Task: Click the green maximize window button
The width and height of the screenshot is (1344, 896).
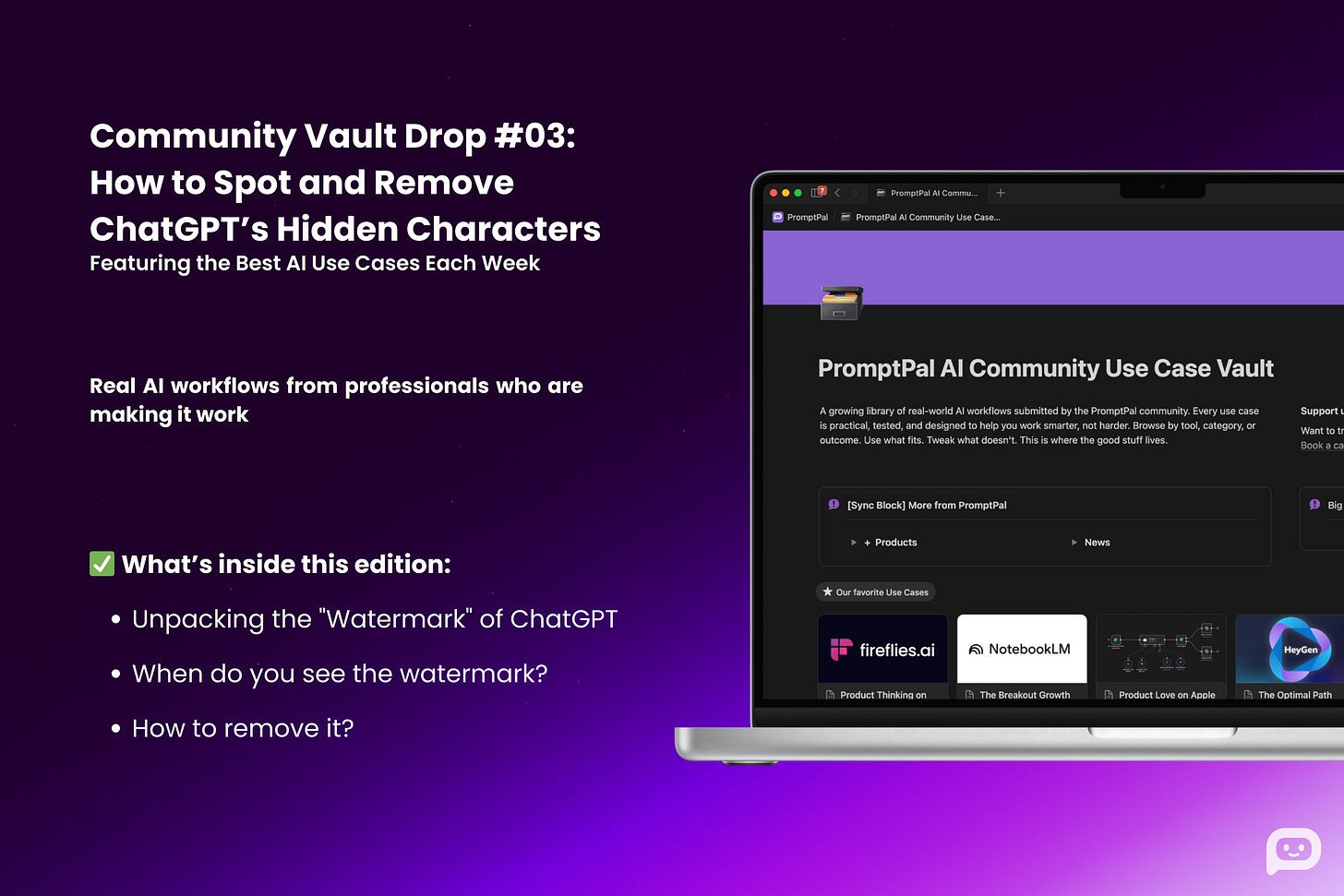Action: click(798, 193)
